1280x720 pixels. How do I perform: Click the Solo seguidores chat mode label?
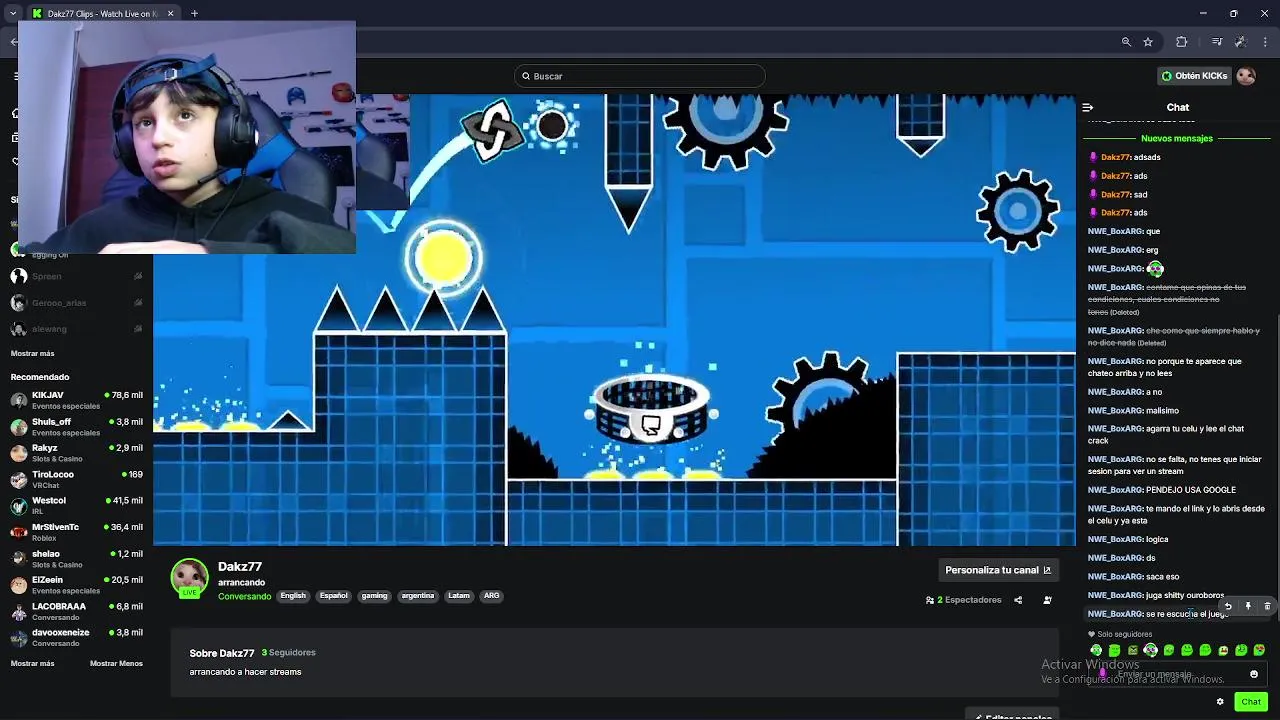point(1120,634)
